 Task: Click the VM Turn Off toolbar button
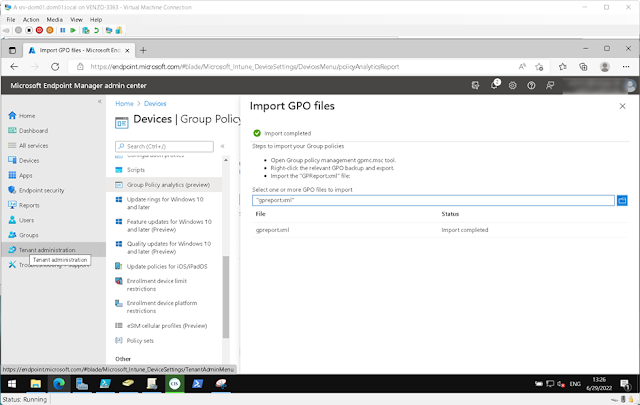click(29, 30)
